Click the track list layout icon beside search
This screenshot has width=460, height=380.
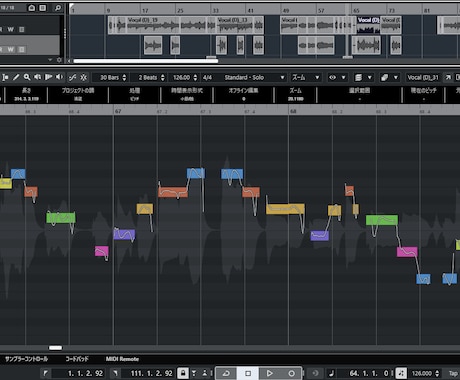coord(43,8)
